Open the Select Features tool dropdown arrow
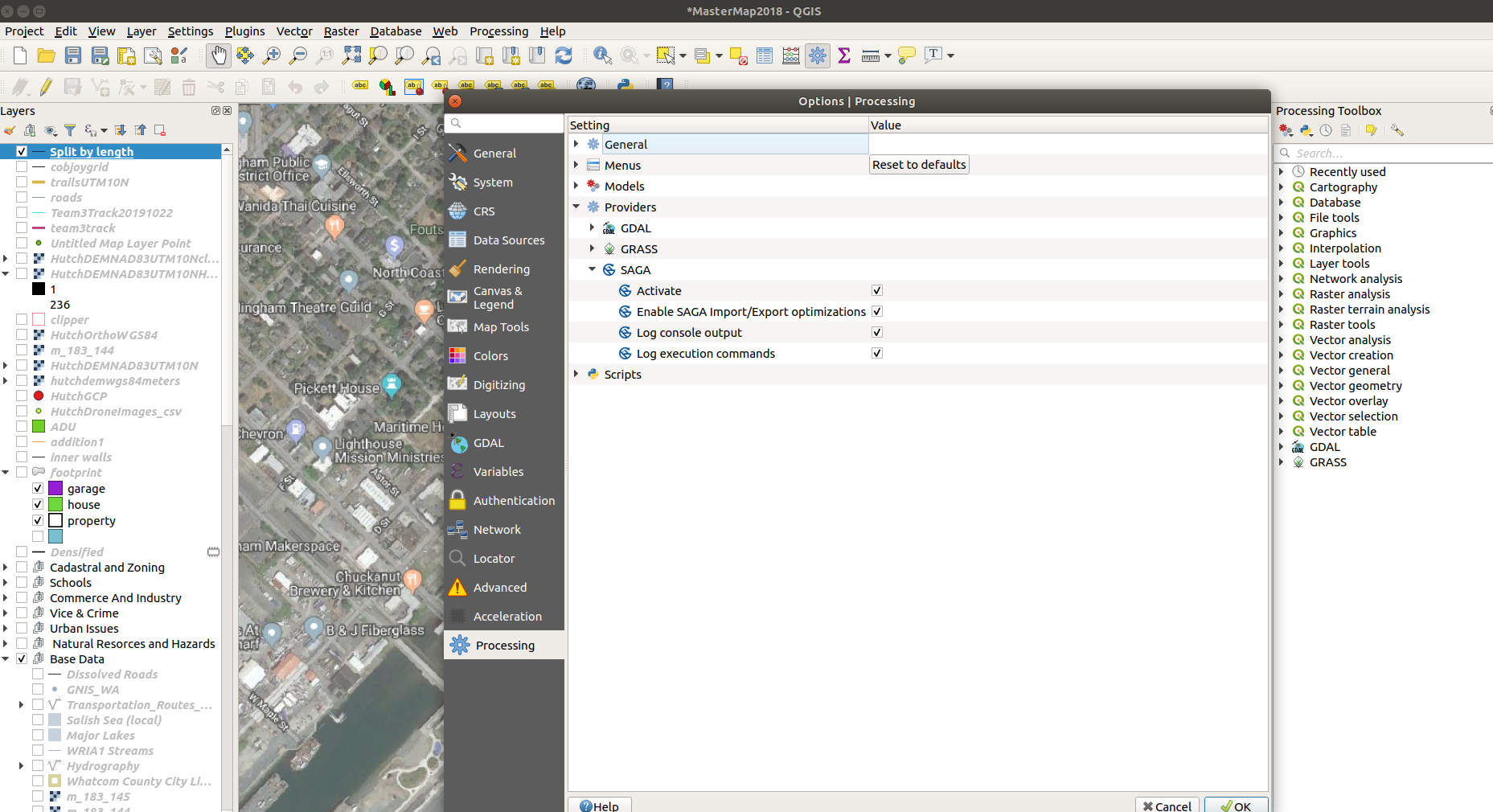The image size is (1493, 812). [x=683, y=55]
